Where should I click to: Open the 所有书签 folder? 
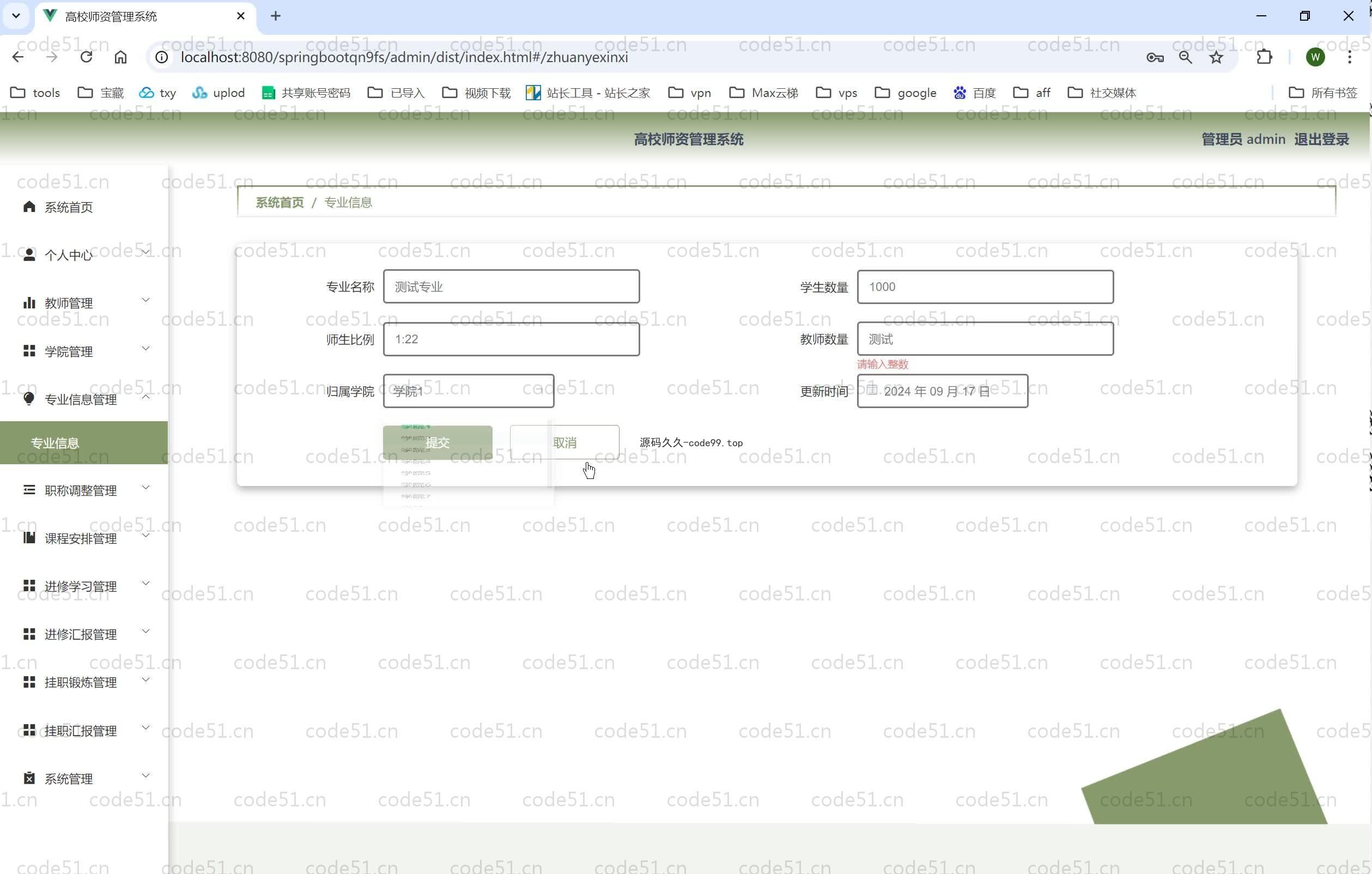(1323, 92)
